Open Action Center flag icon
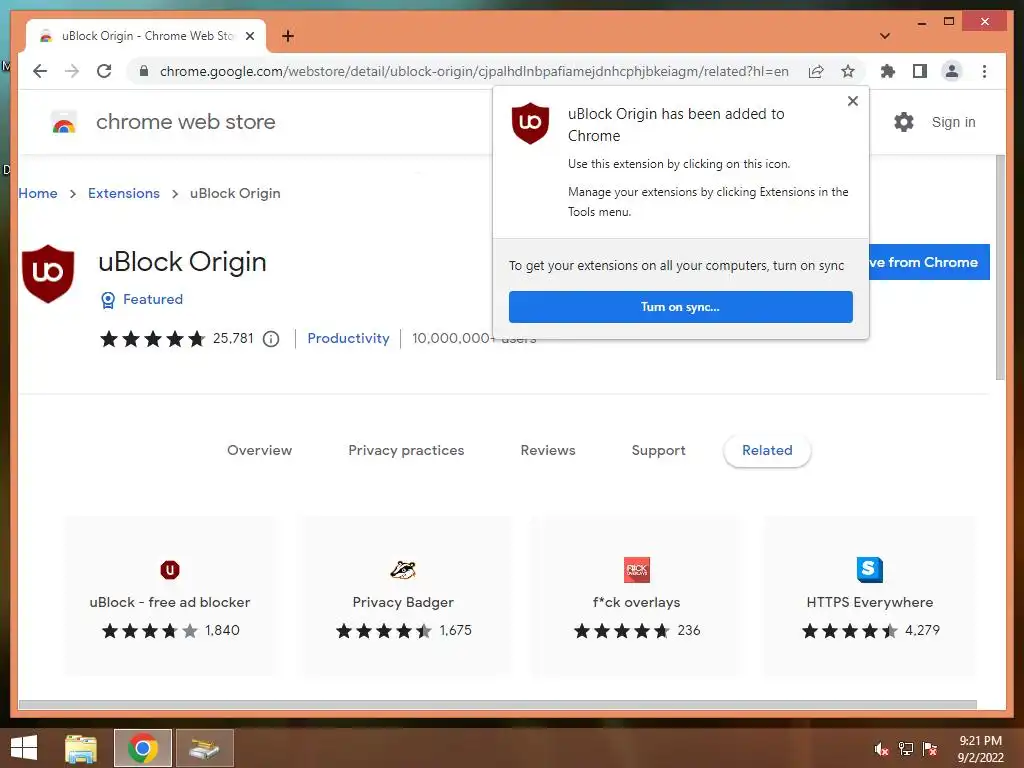 930,749
